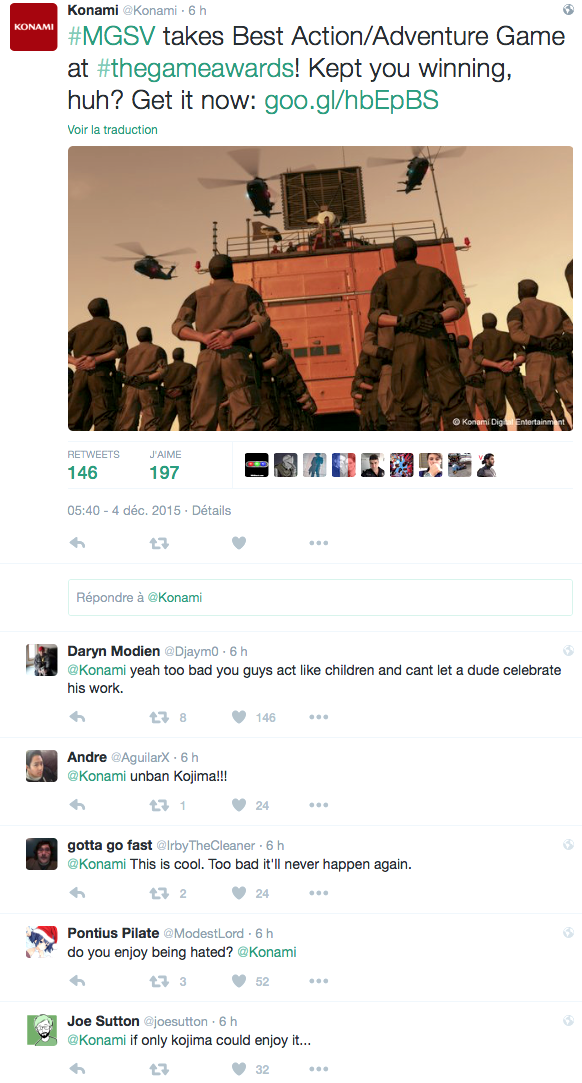Open the MGSV soldiers image
The image size is (582, 1083).
point(320,289)
